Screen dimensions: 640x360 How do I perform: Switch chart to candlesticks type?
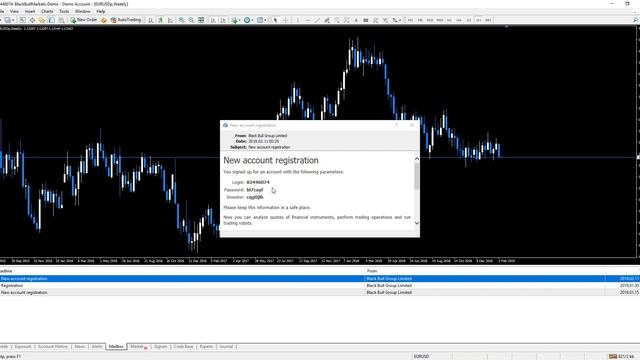point(160,20)
